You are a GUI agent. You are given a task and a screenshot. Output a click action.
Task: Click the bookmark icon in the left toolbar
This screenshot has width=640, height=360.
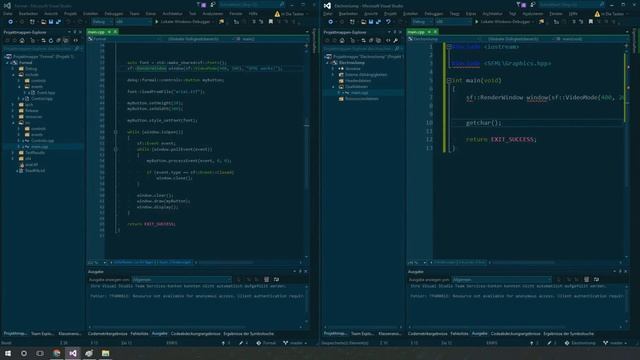pos(271,22)
